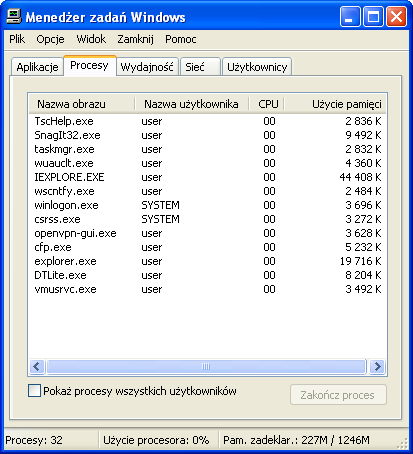Click the horizontal scrollbar right arrow
Screen dimensions: 413x454
(377, 367)
